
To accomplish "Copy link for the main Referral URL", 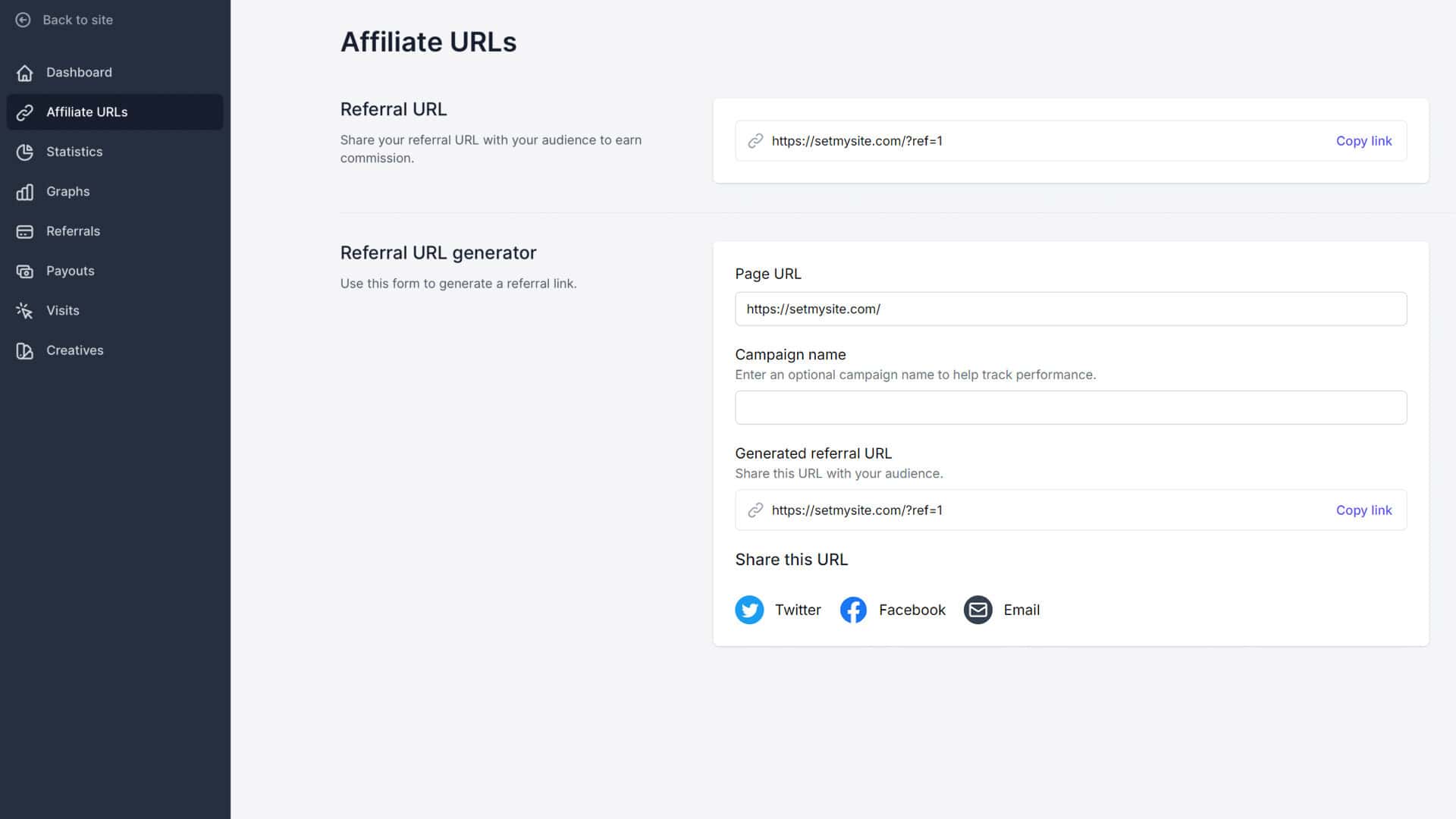I will (x=1363, y=141).
